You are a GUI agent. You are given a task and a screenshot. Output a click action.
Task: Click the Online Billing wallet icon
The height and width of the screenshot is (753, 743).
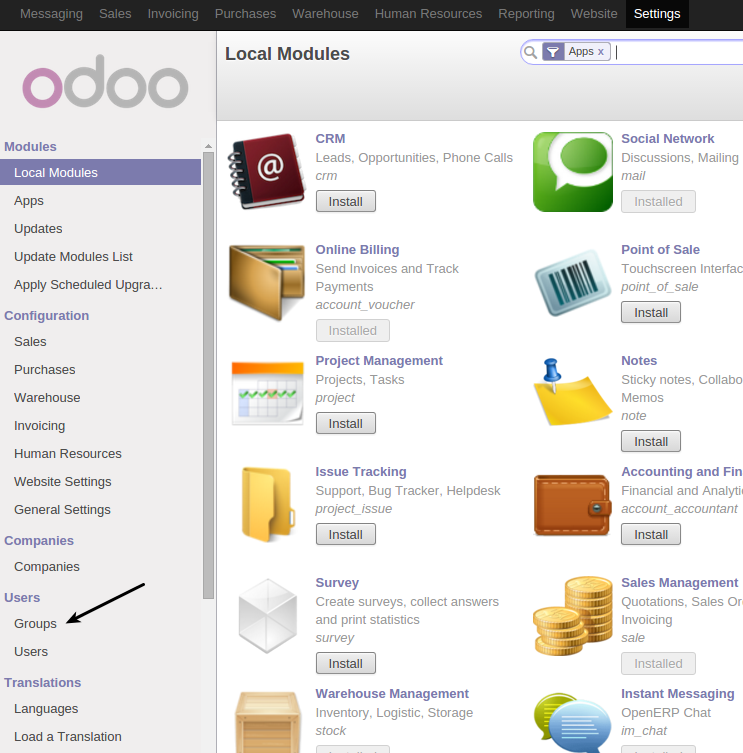pyautogui.click(x=267, y=282)
